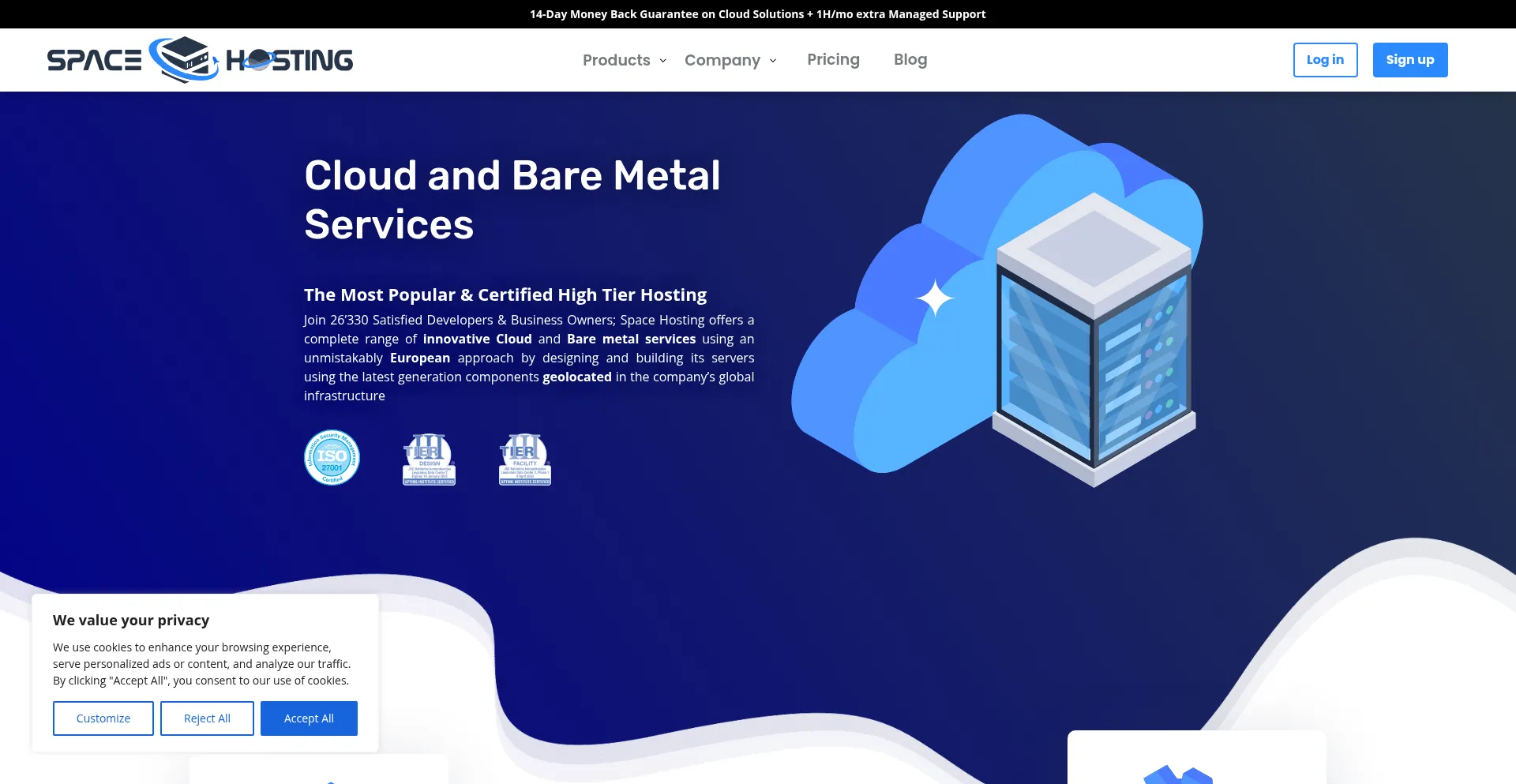Click the white sparkle star on the cloud
The width and height of the screenshot is (1516, 784).
(935, 298)
